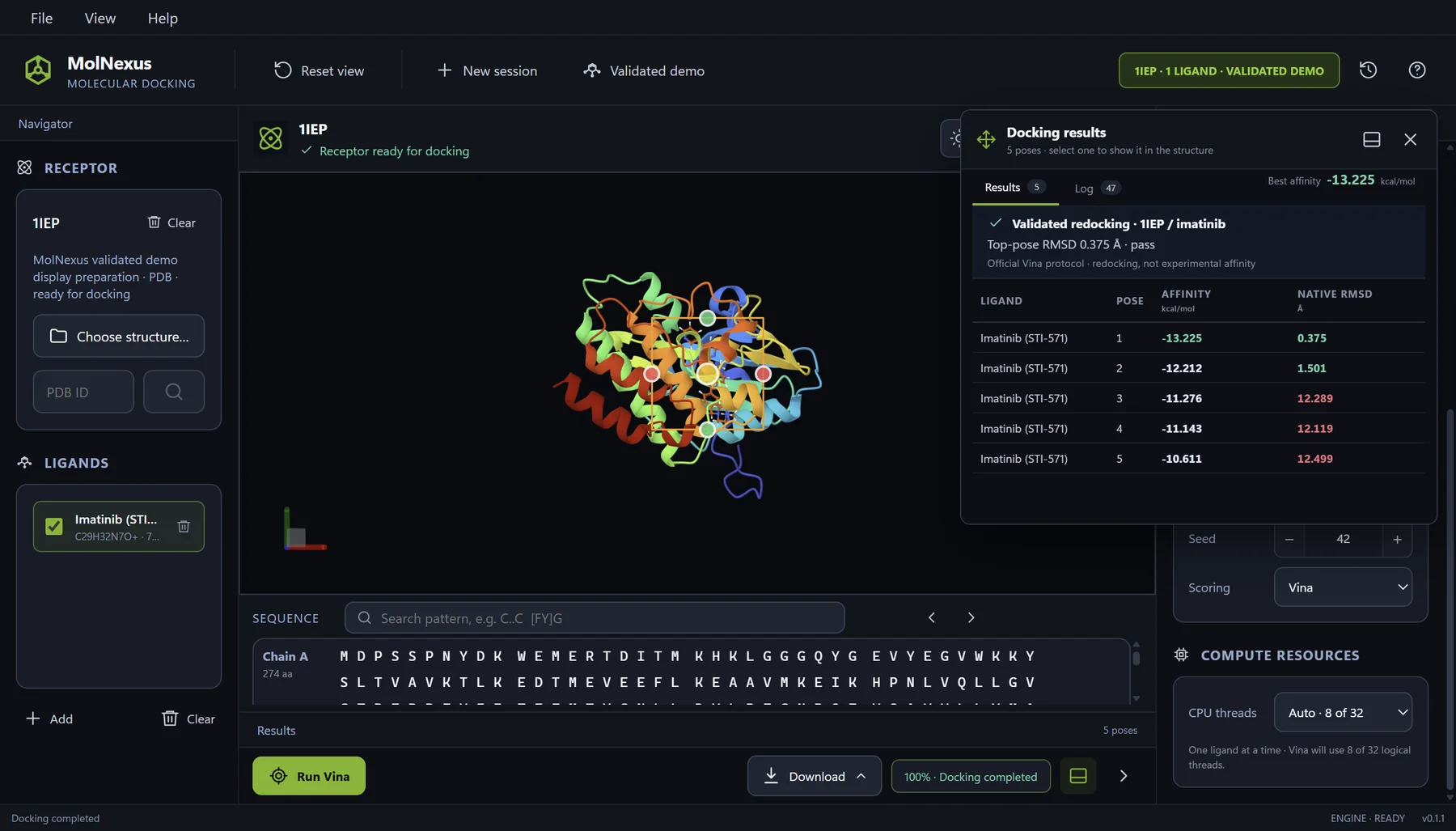Open the Download dropdown menu
Image resolution: width=1456 pixels, height=831 pixels.
[815, 776]
